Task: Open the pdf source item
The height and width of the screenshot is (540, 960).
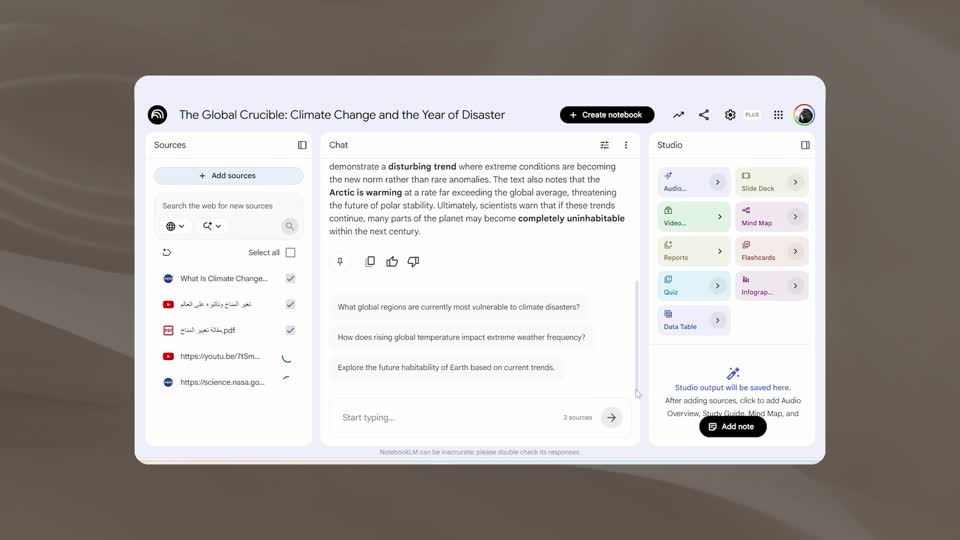Action: pos(208,330)
